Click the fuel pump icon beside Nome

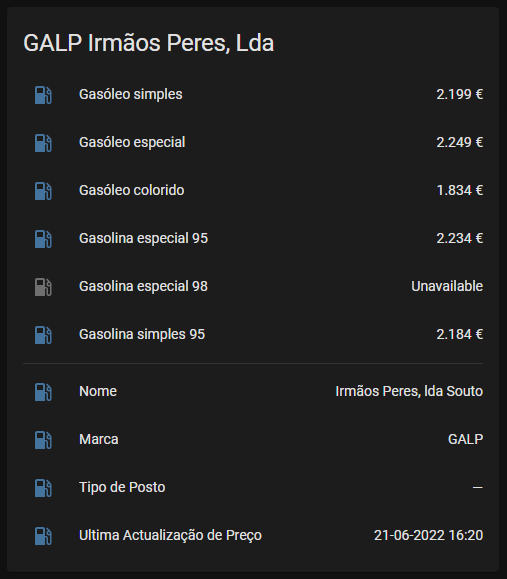coord(43,392)
